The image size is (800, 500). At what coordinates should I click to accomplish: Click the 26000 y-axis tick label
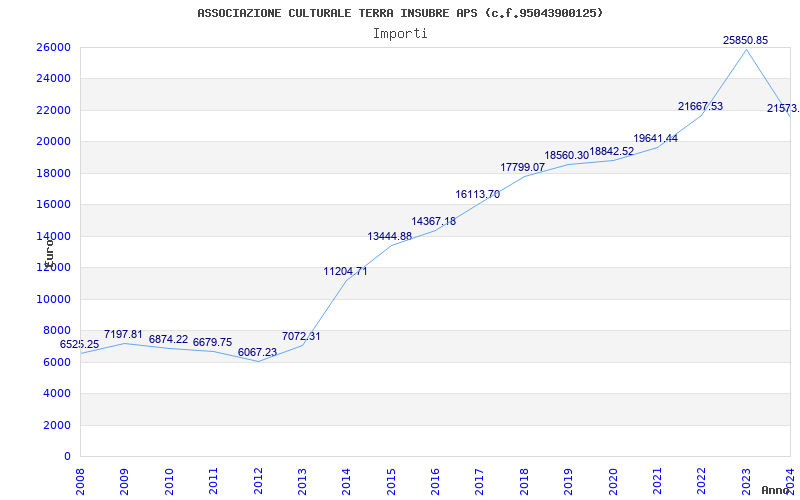point(53,47)
